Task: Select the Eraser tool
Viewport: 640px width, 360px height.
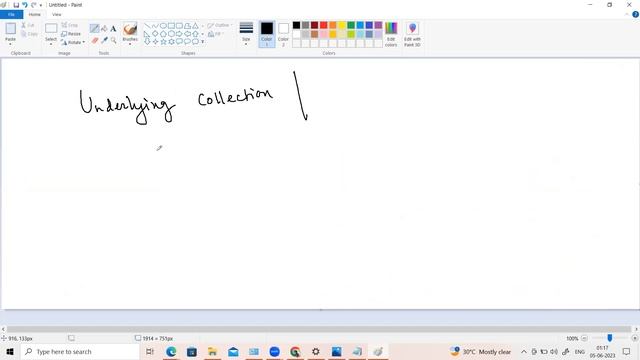Action: click(95, 40)
